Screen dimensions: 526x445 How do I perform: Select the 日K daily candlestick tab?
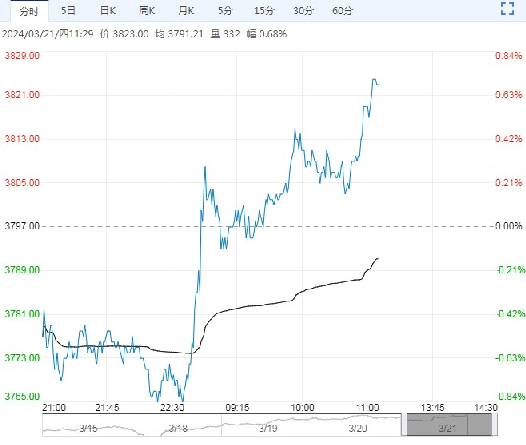pos(108,11)
